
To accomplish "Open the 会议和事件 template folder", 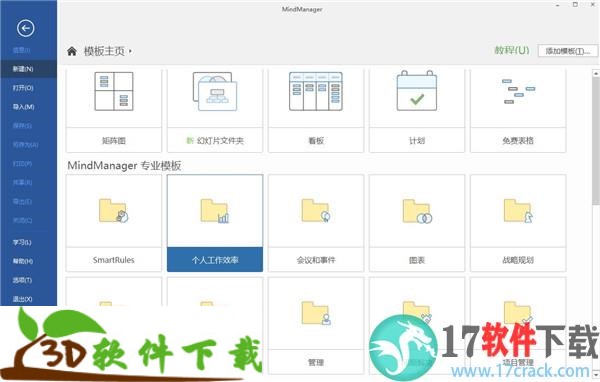I will pyautogui.click(x=316, y=223).
